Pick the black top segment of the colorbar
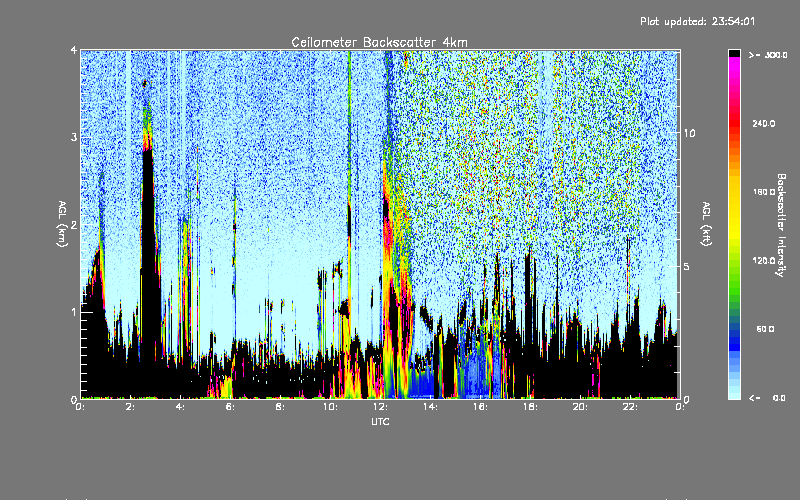The width and height of the screenshot is (800, 500). [x=734, y=53]
